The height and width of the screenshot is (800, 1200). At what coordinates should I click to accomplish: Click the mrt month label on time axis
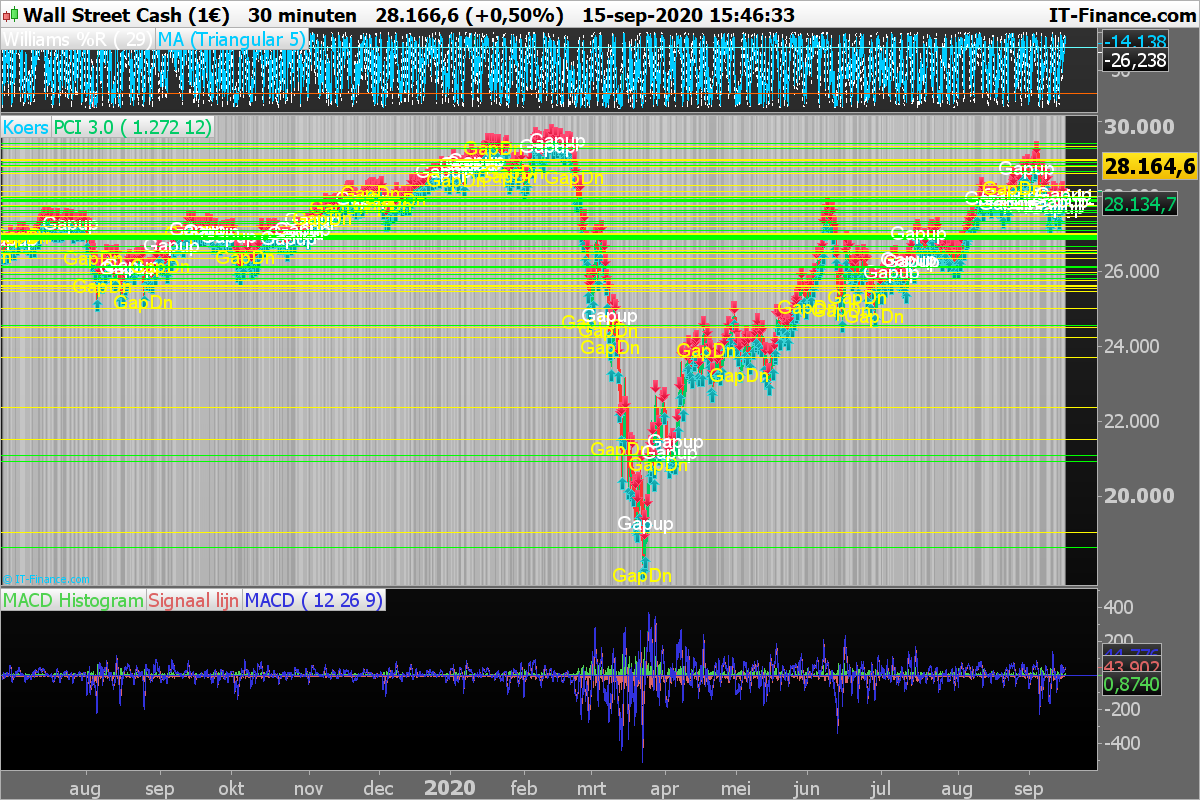[592, 789]
